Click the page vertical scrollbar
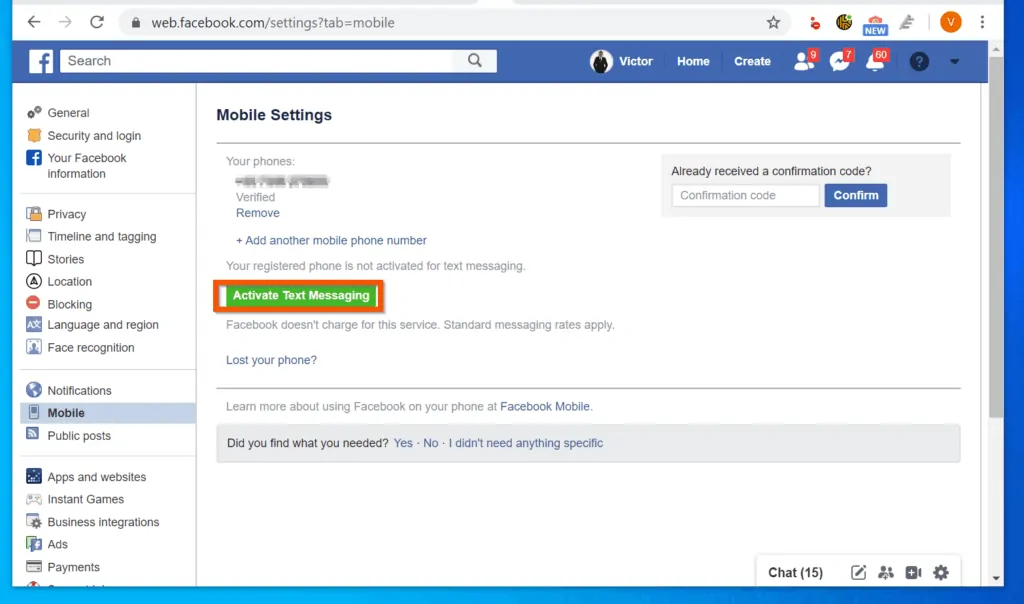1024x604 pixels. 995,236
